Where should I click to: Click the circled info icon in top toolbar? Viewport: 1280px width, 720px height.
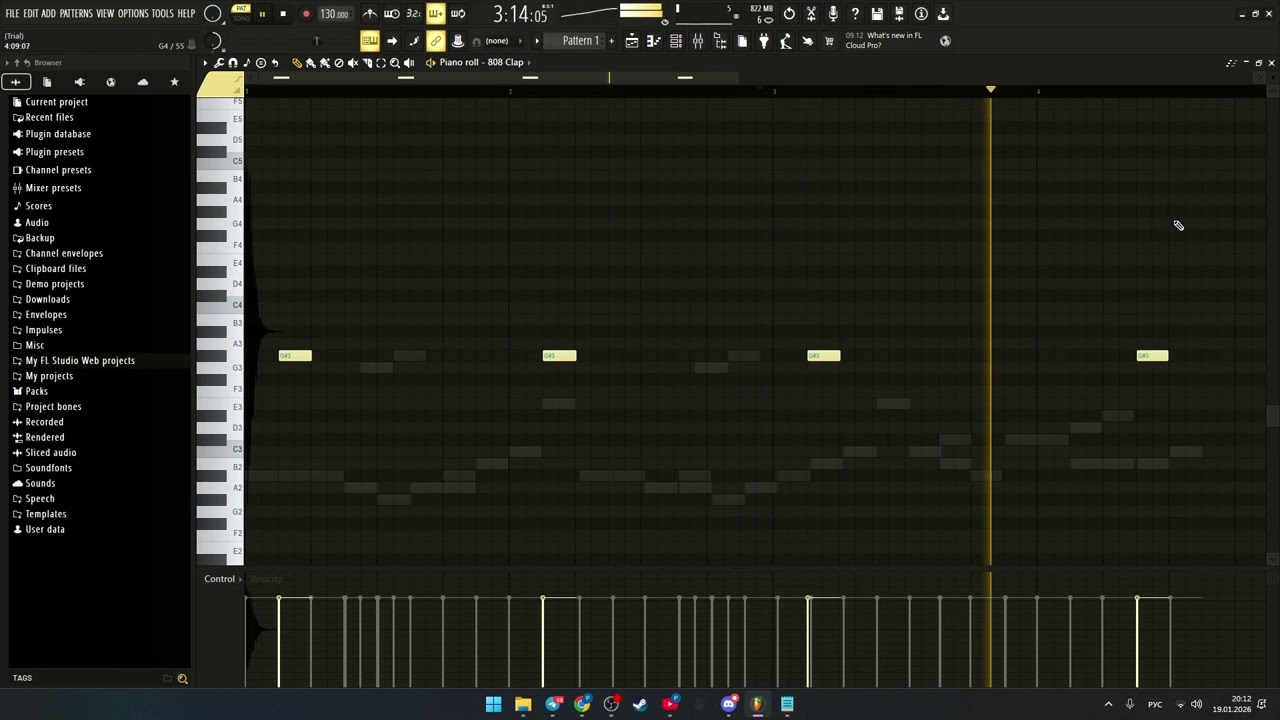921,14
